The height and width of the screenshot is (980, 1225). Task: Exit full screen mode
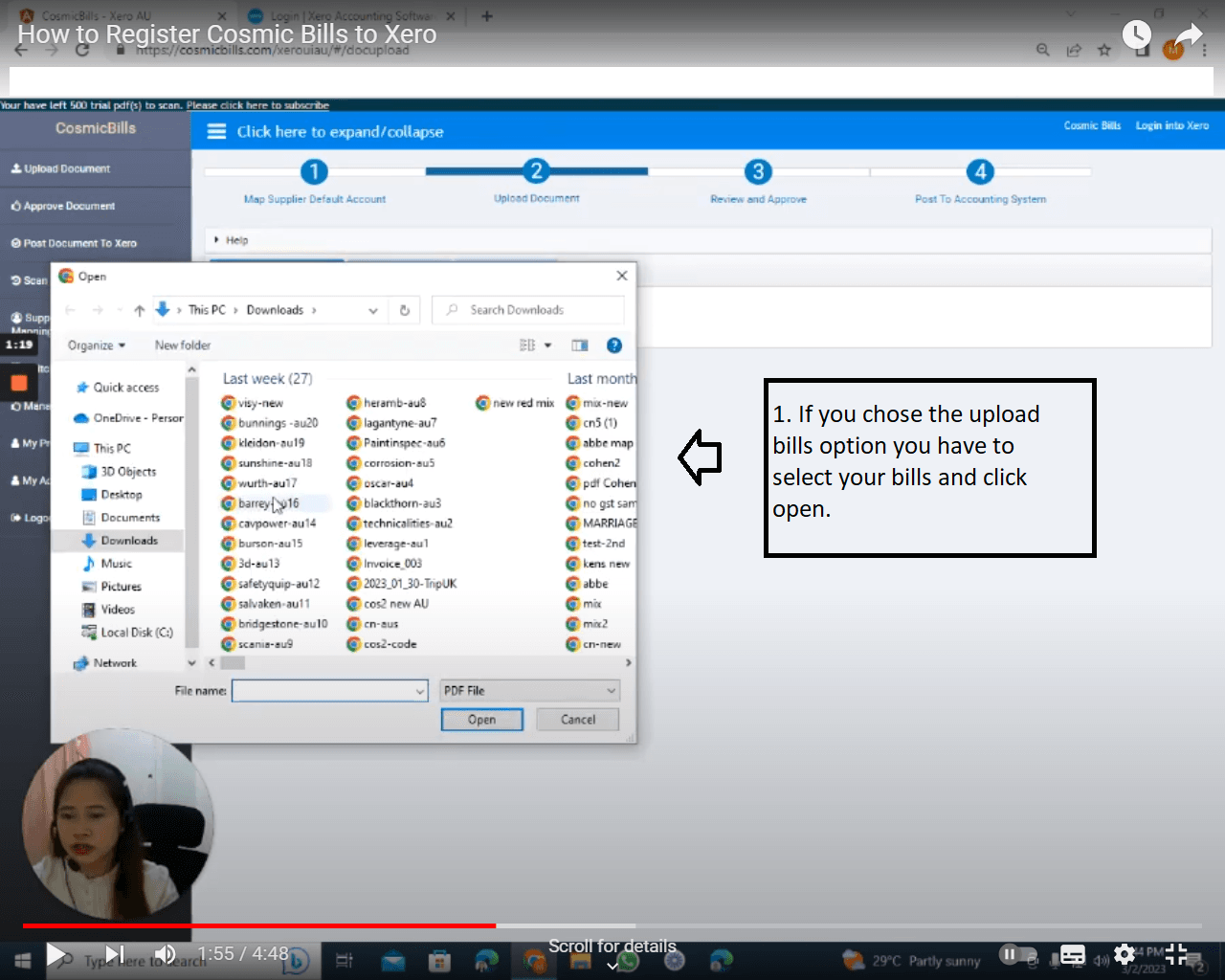[x=1176, y=954]
